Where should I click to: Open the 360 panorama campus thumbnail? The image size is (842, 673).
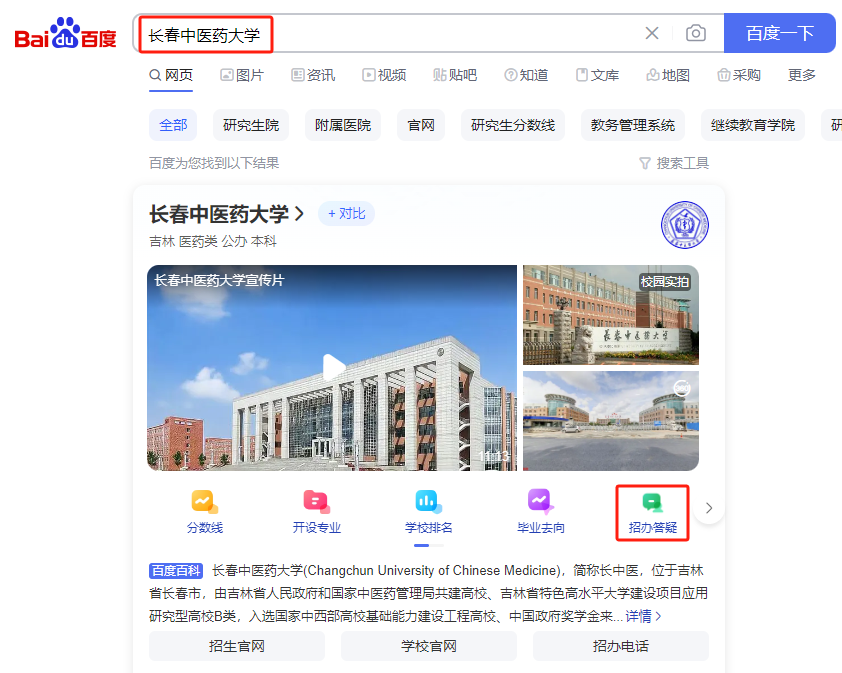click(x=611, y=421)
